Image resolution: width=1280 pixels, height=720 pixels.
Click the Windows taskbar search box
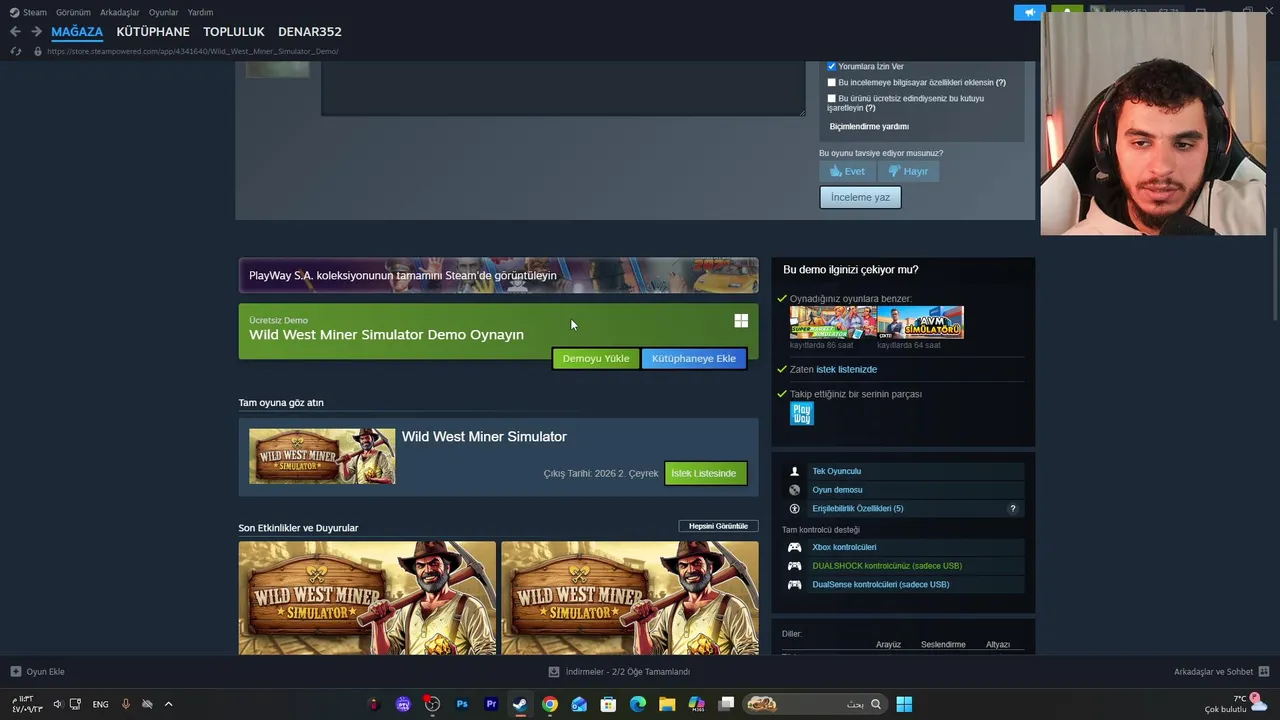pos(814,704)
